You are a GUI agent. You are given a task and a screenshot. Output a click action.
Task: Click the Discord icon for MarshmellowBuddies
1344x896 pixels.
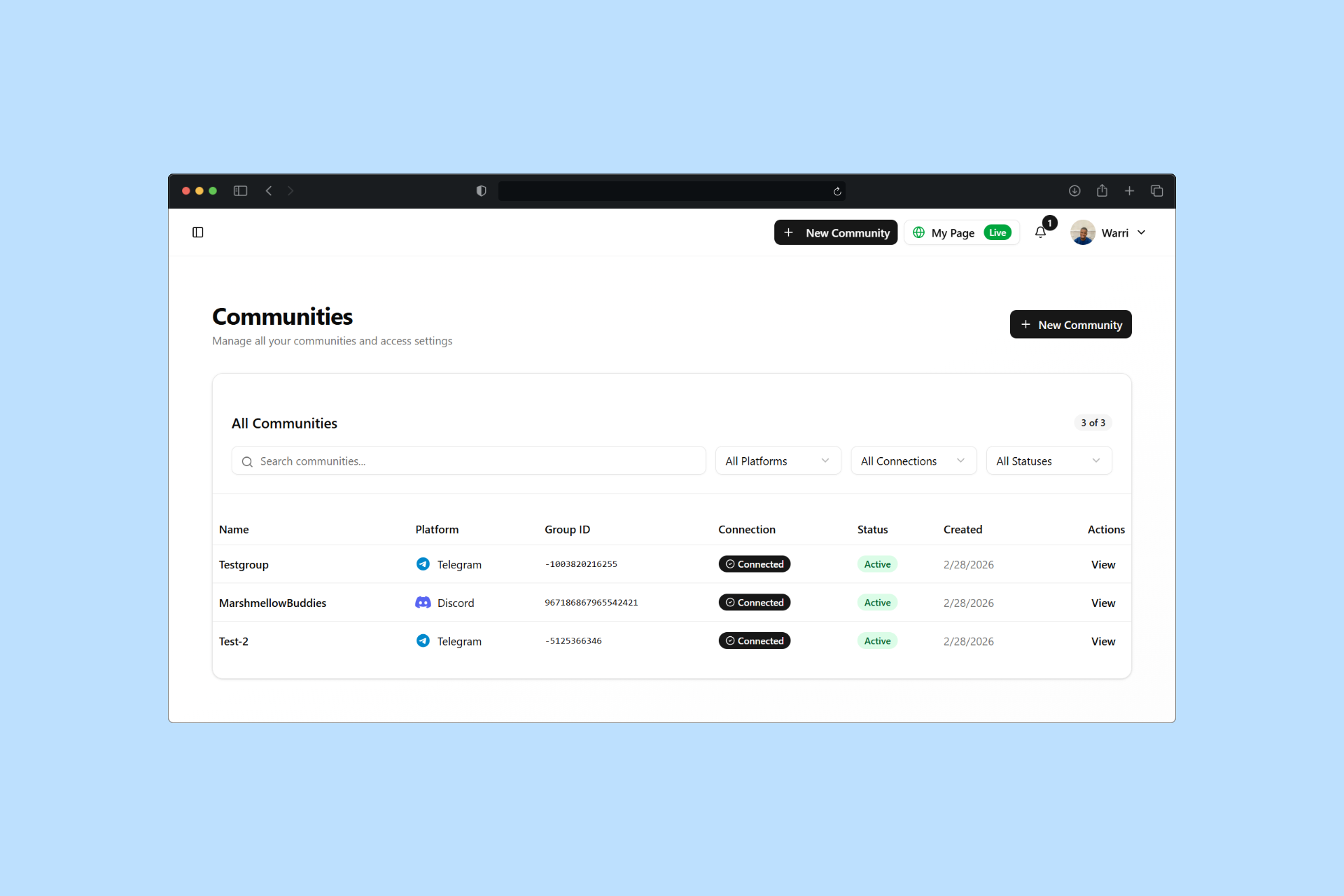tap(423, 603)
